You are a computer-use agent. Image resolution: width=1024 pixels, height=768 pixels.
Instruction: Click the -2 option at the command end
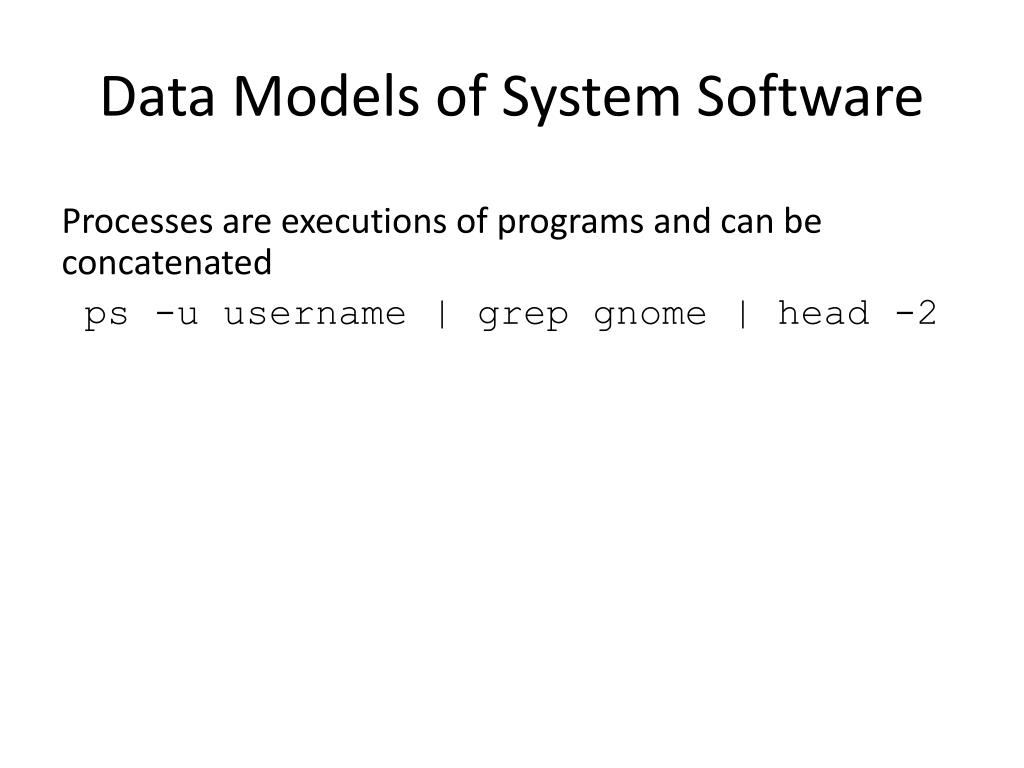coord(916,313)
